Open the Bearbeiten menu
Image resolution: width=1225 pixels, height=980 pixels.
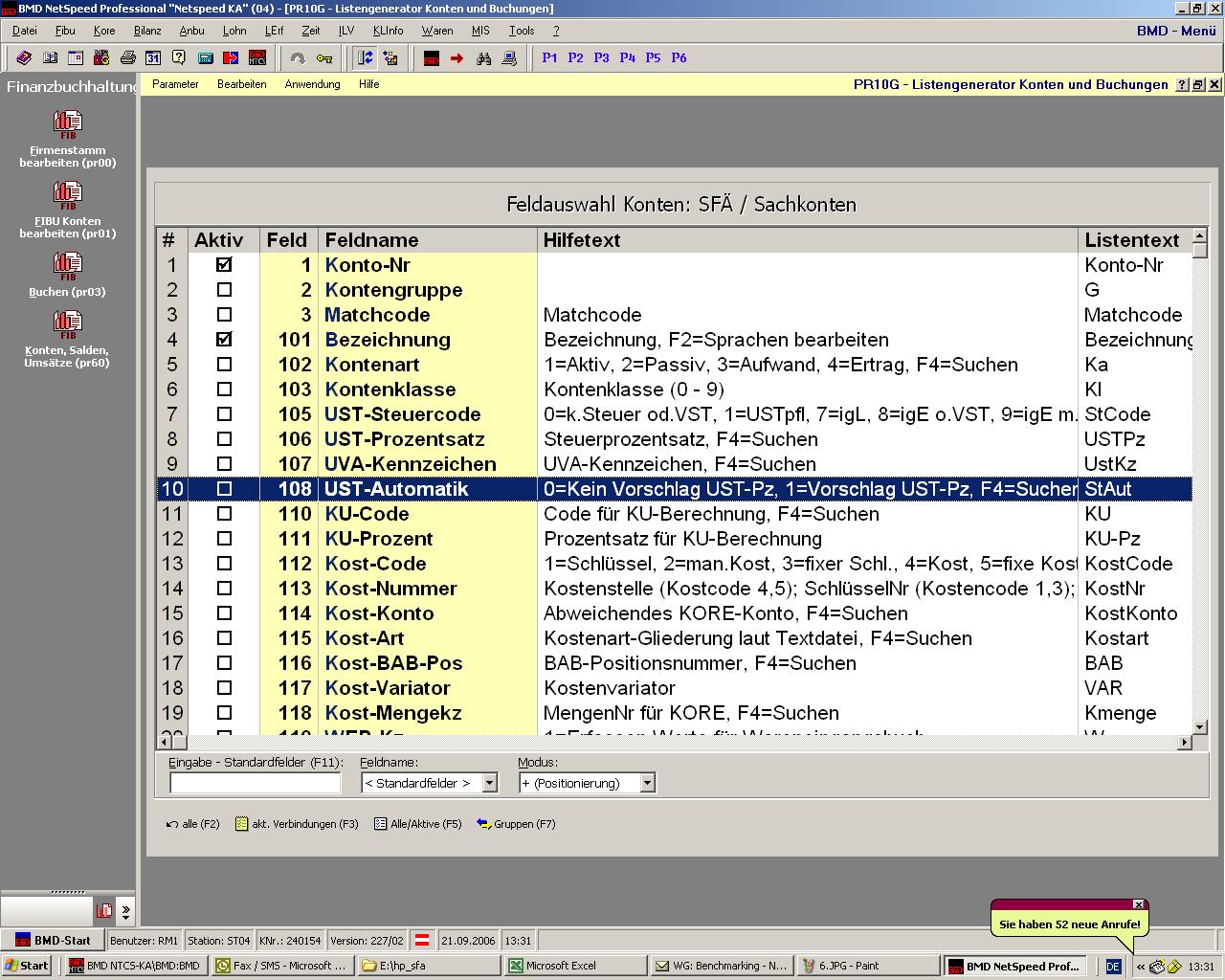coord(241,84)
